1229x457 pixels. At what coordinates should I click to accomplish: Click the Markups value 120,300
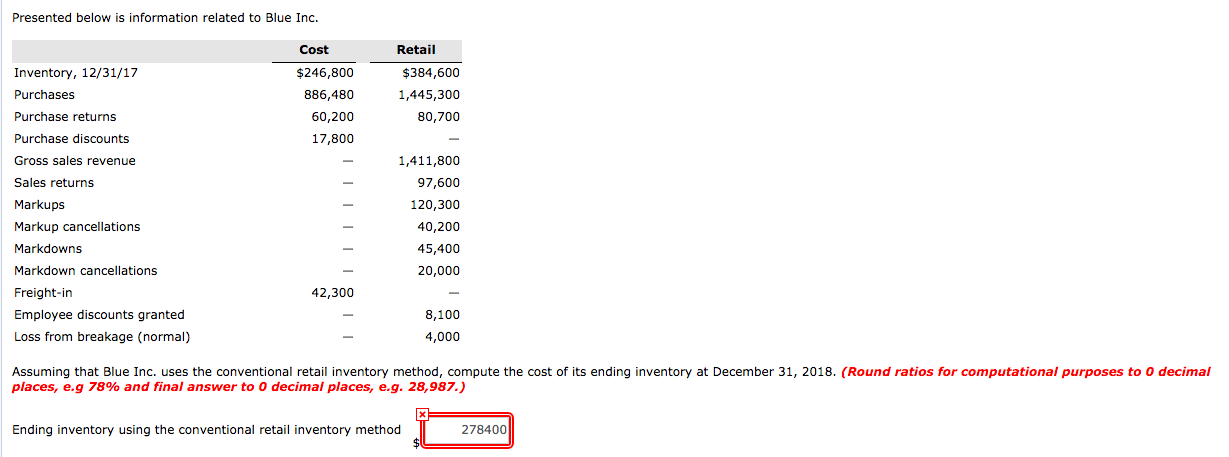tap(435, 205)
